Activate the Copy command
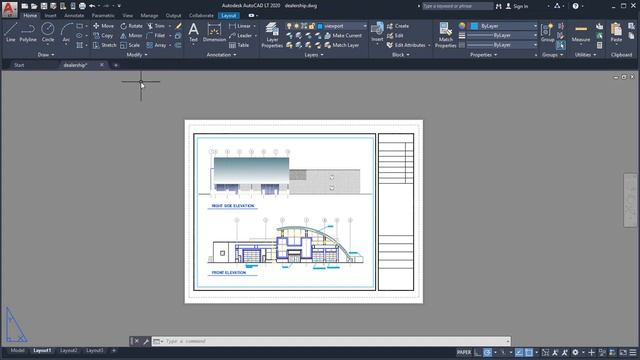 coord(103,36)
